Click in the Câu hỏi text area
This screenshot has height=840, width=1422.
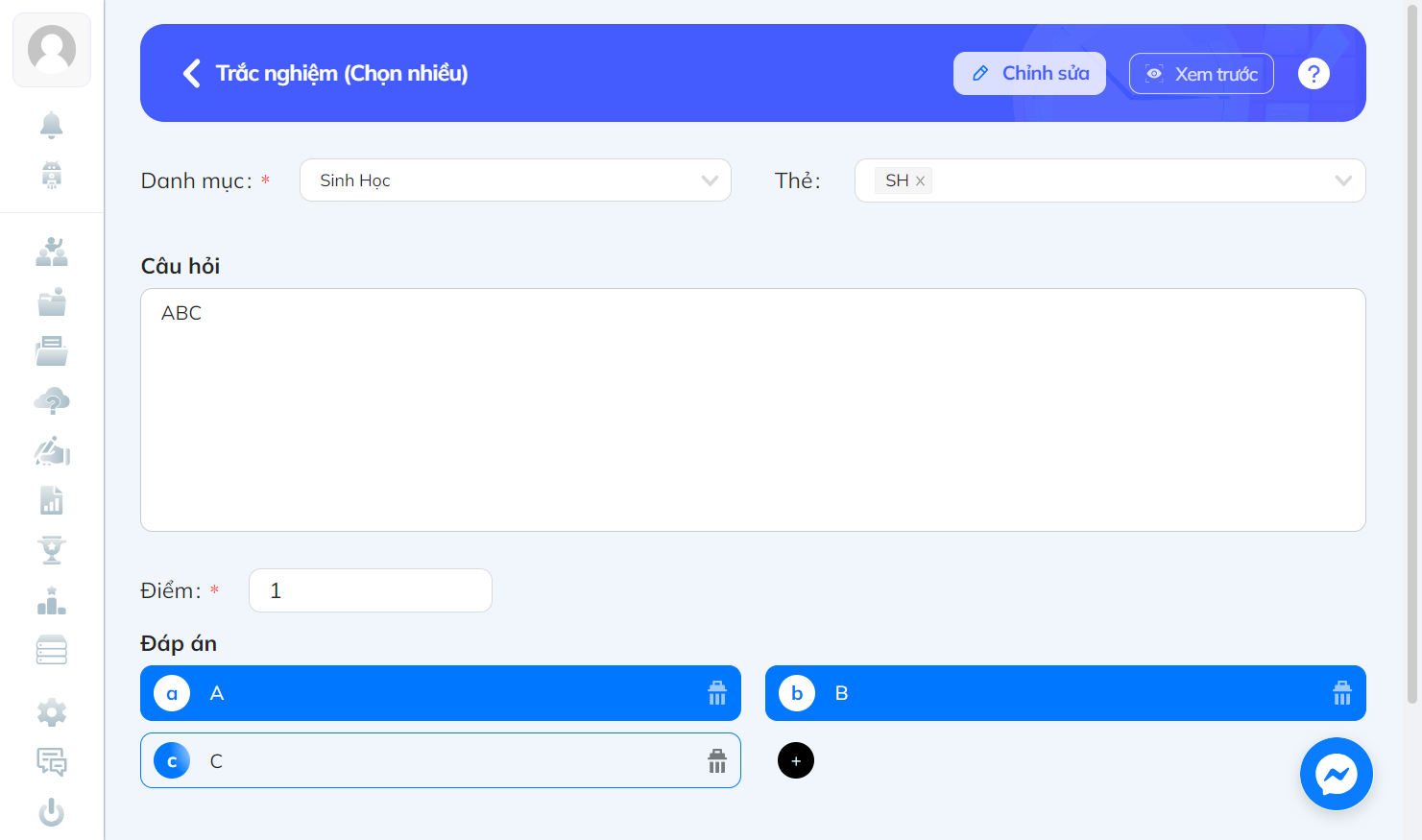[753, 410]
